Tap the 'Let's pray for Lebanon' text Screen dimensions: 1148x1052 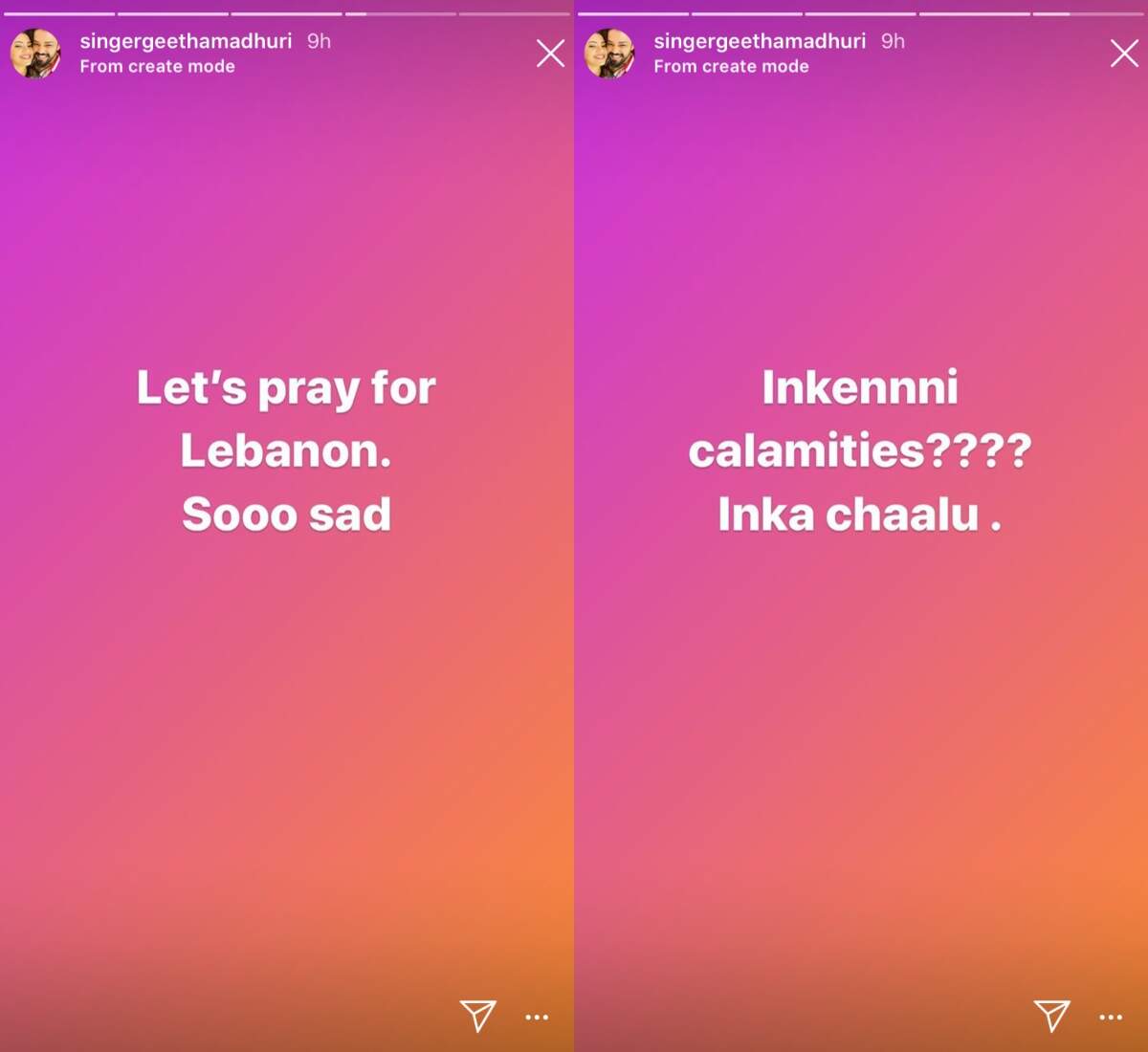point(286,419)
